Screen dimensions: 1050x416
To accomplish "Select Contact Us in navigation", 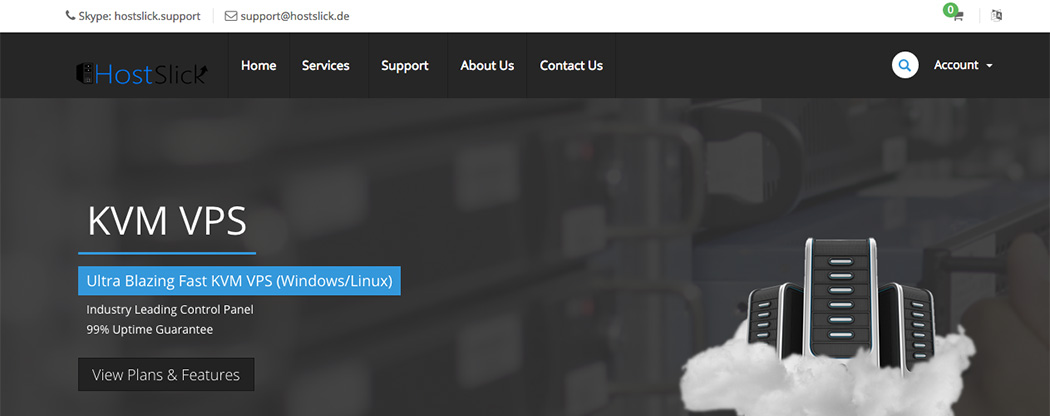I will tap(571, 65).
